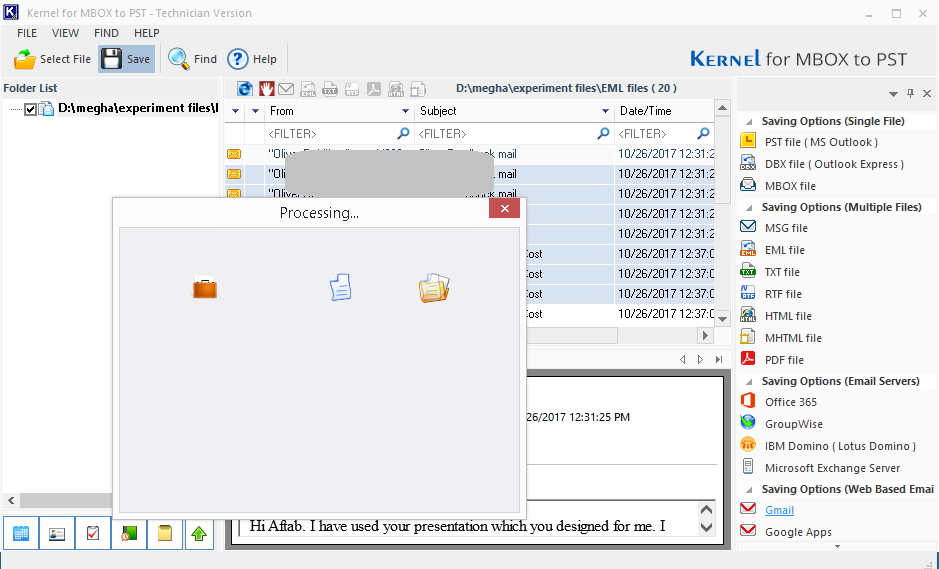The height and width of the screenshot is (569, 939).
Task: Open the Subject column filter dropdown
Action: (605, 111)
